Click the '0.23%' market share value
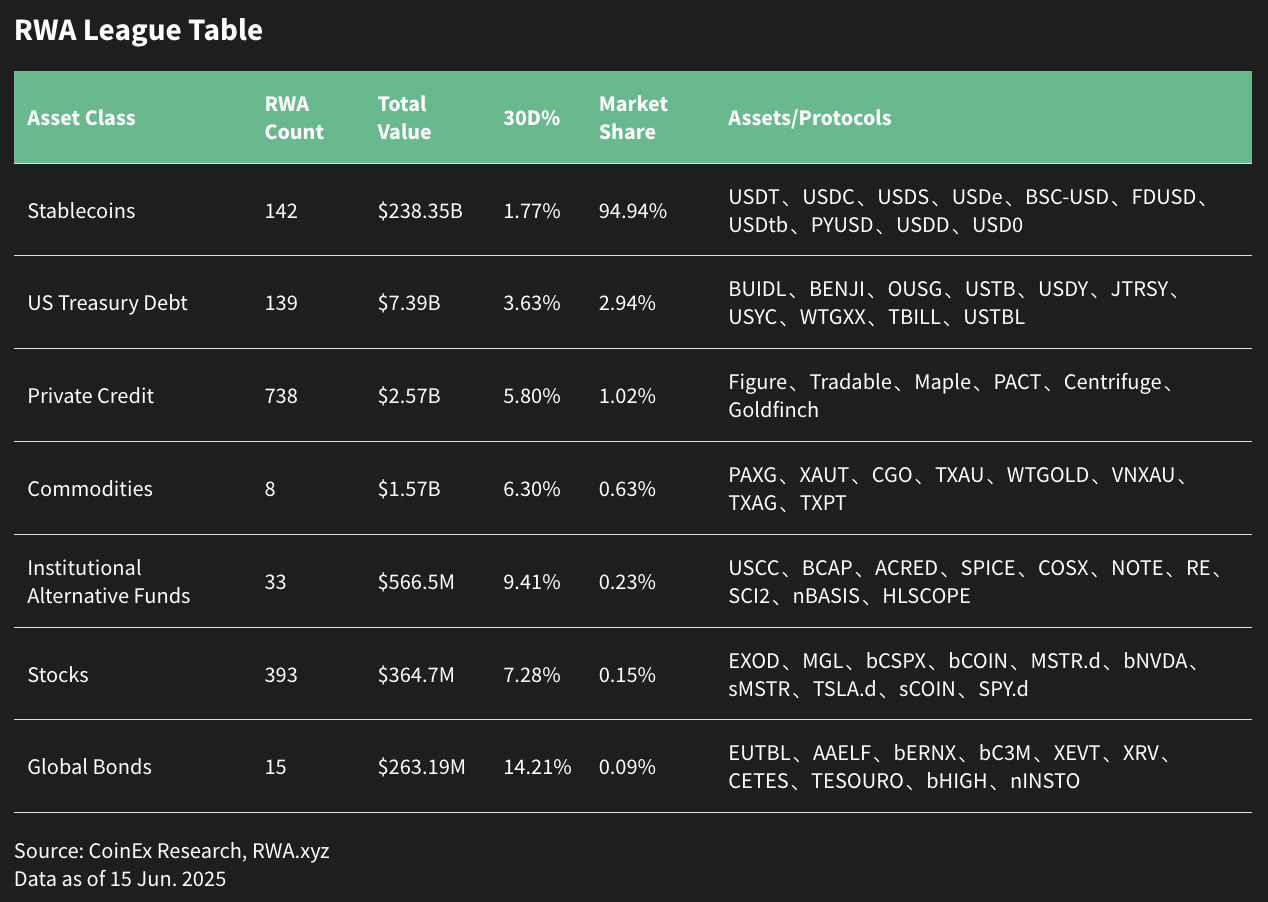The height and width of the screenshot is (902, 1268). click(x=627, y=582)
